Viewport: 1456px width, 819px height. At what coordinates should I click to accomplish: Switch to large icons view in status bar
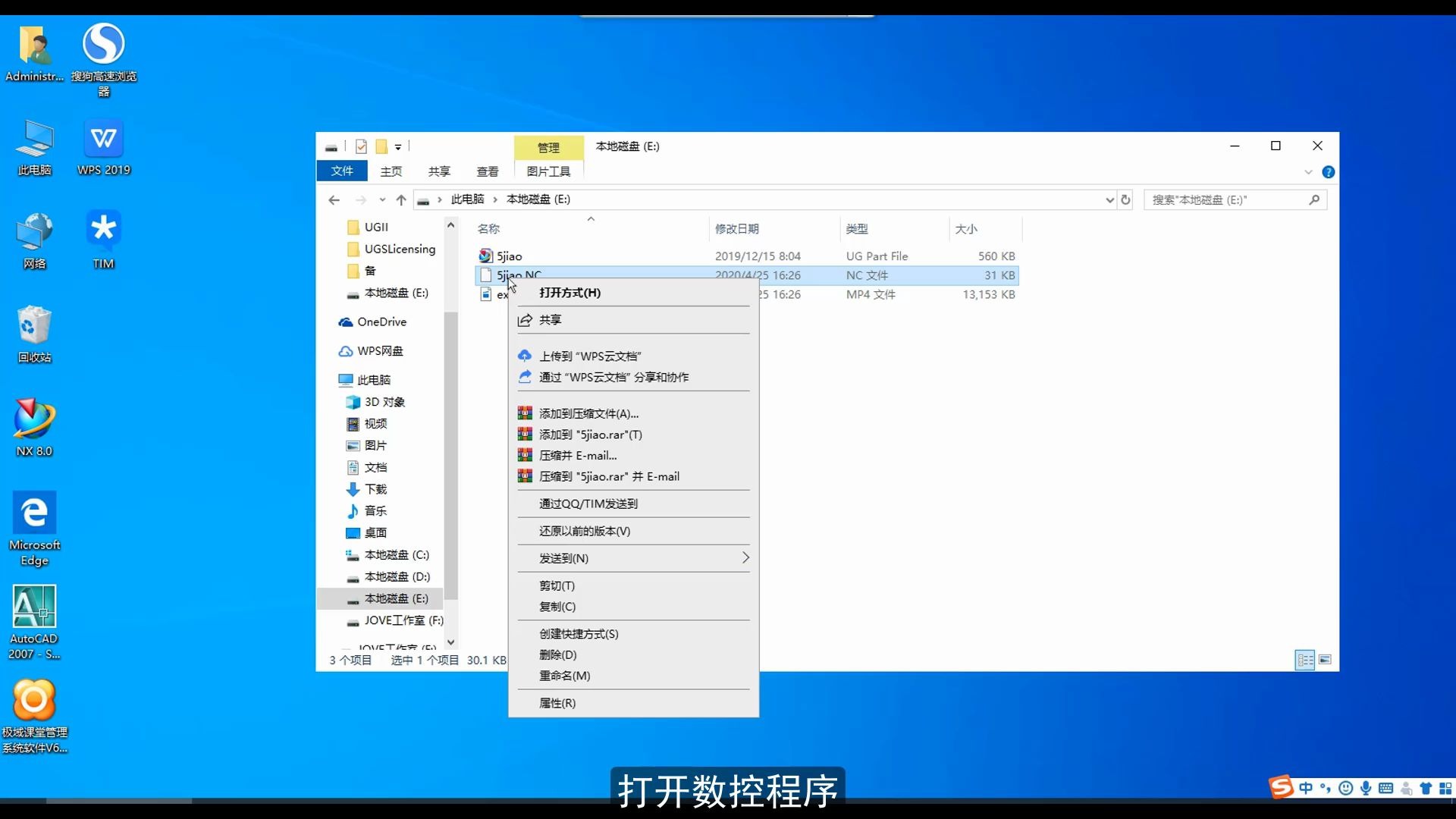pos(1325,660)
